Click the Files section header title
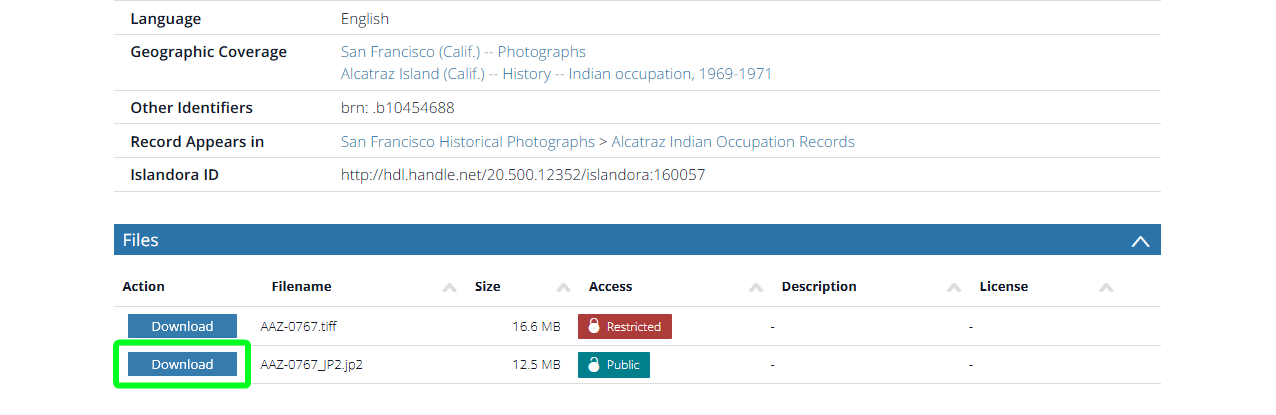Viewport: 1276px width, 415px height. [x=141, y=240]
